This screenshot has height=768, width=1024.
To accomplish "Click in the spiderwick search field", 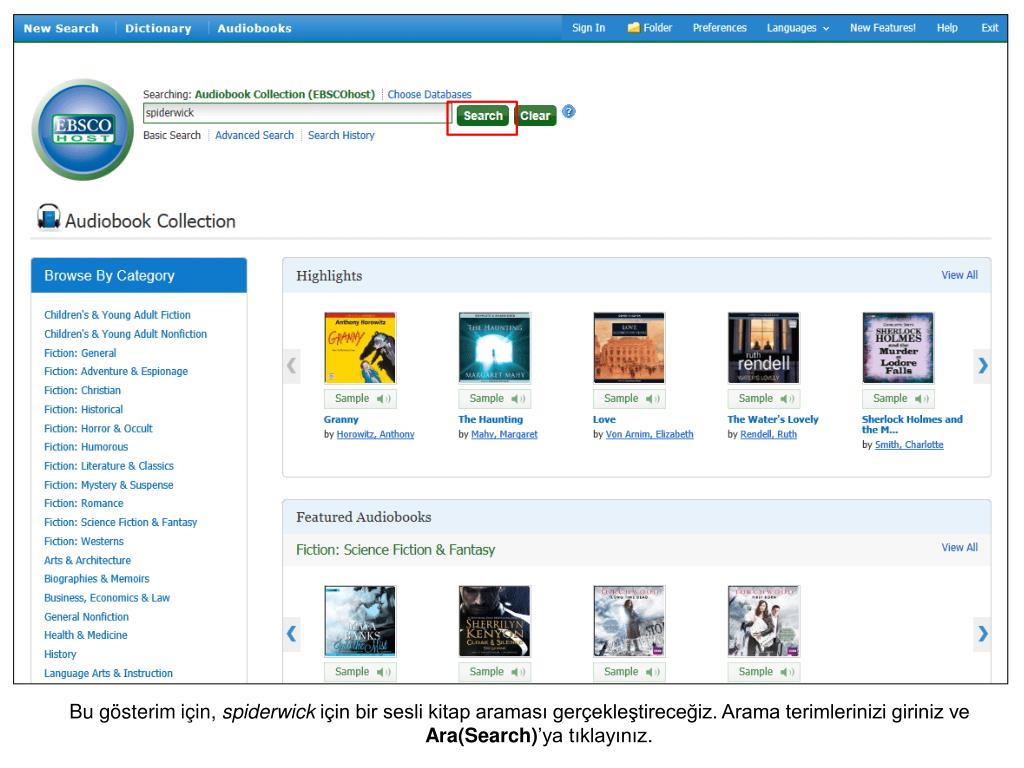I will pyautogui.click(x=296, y=113).
